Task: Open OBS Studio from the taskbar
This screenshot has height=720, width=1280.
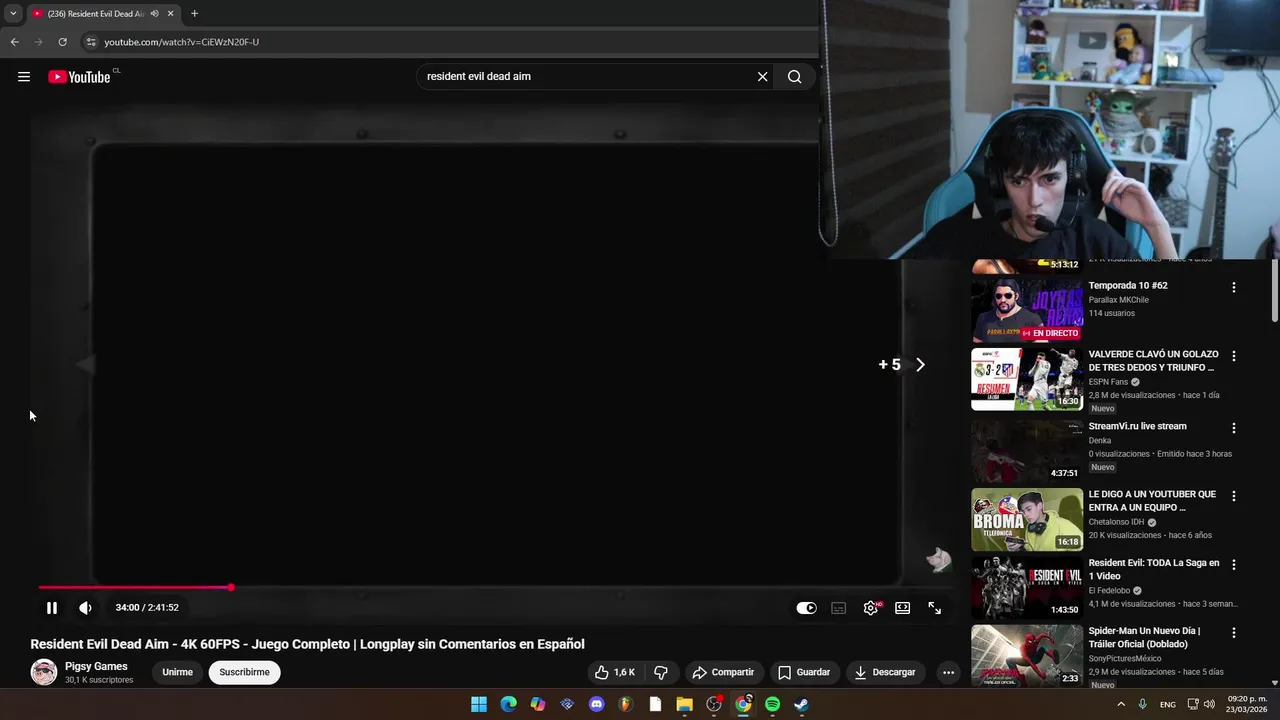Action: (714, 704)
